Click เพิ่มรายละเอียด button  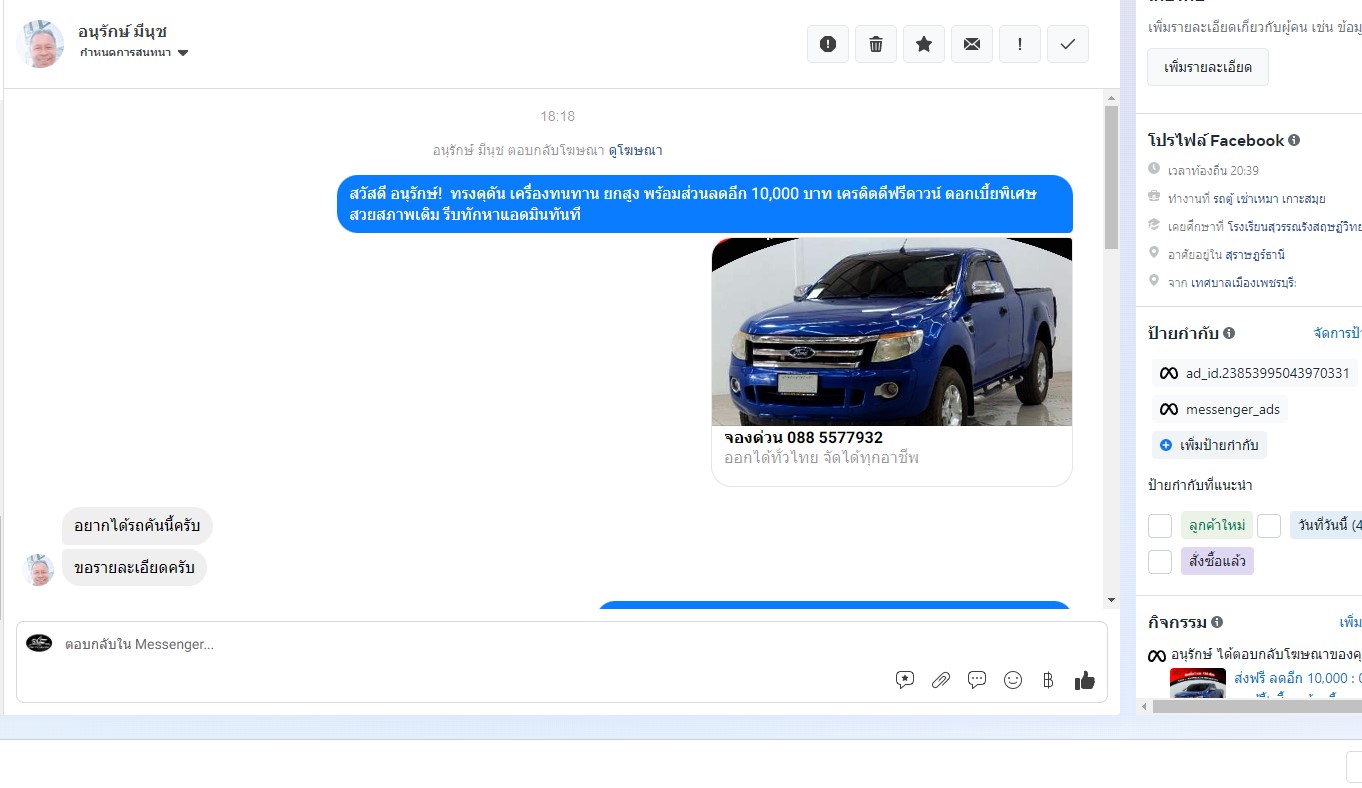(1208, 67)
